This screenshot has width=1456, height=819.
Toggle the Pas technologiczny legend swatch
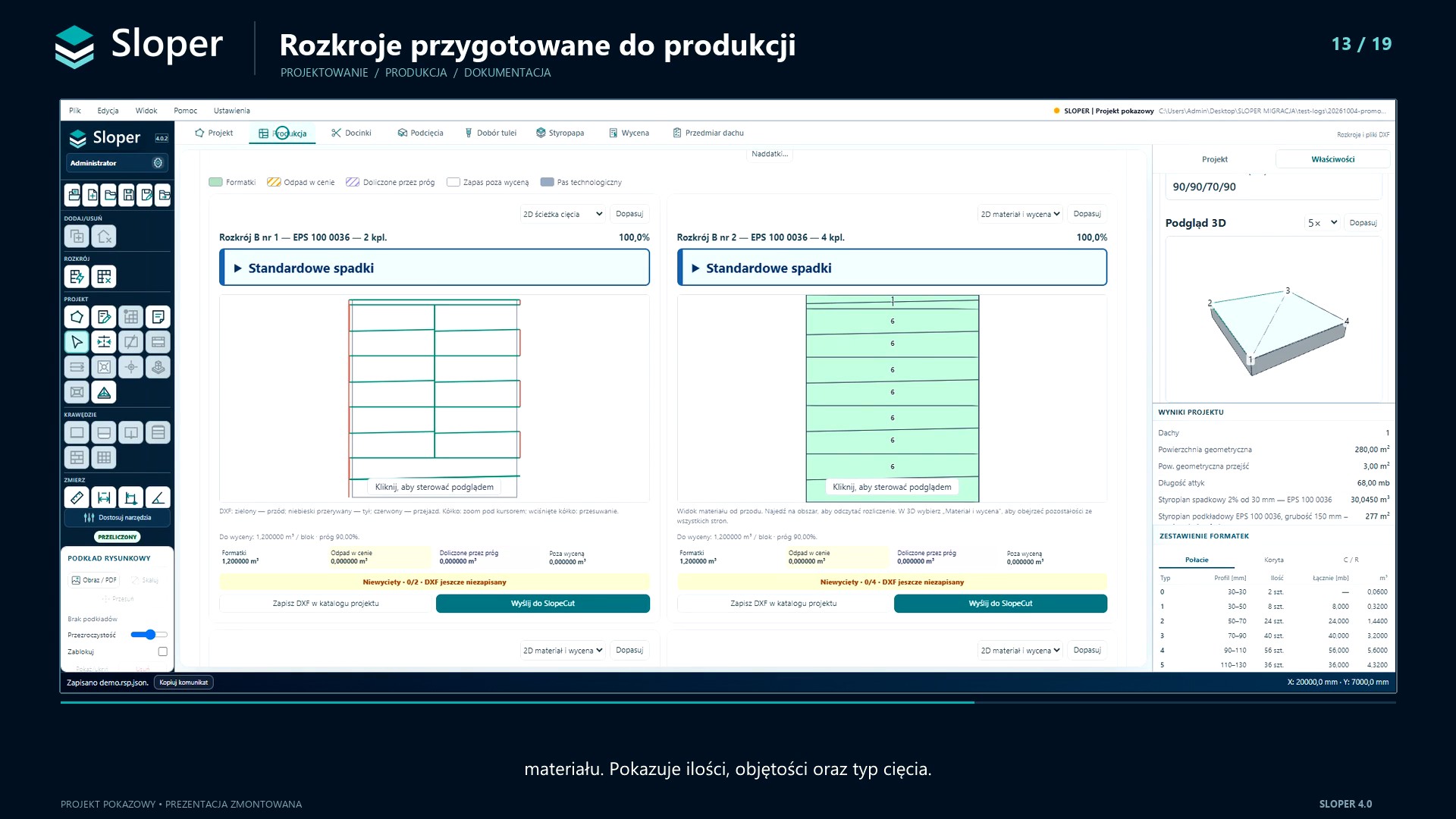tap(547, 182)
